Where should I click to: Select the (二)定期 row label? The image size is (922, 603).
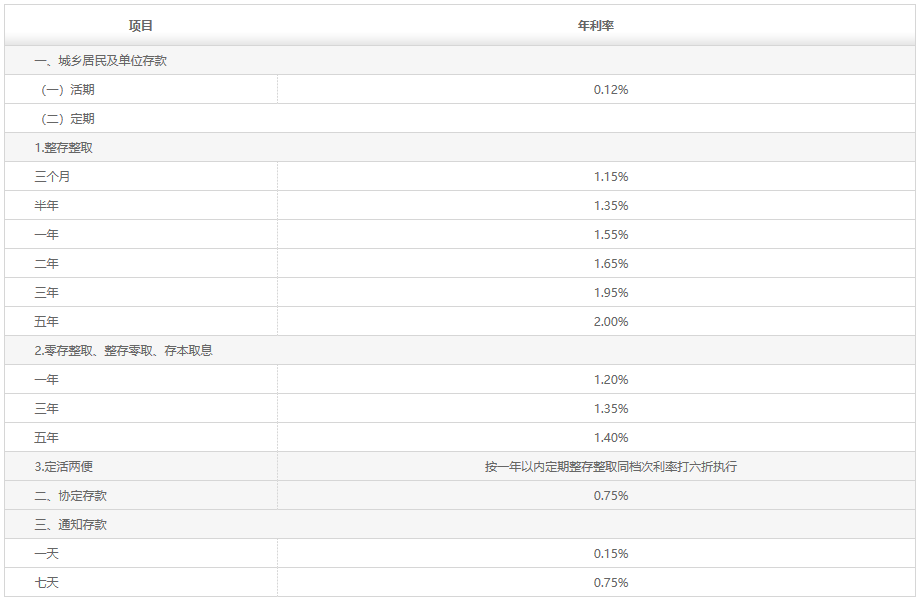[68, 119]
